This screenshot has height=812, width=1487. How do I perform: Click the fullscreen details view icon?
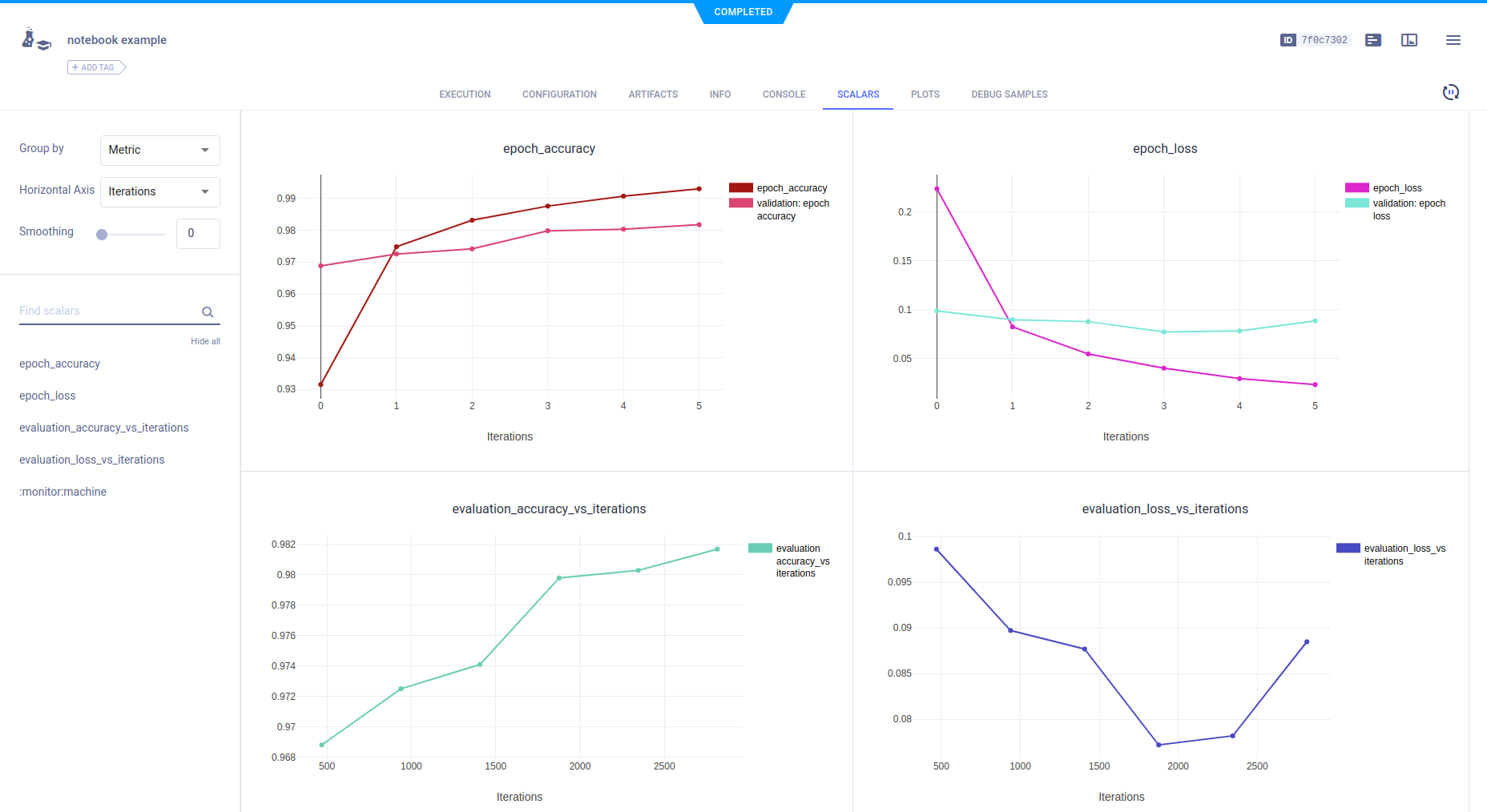click(1408, 40)
